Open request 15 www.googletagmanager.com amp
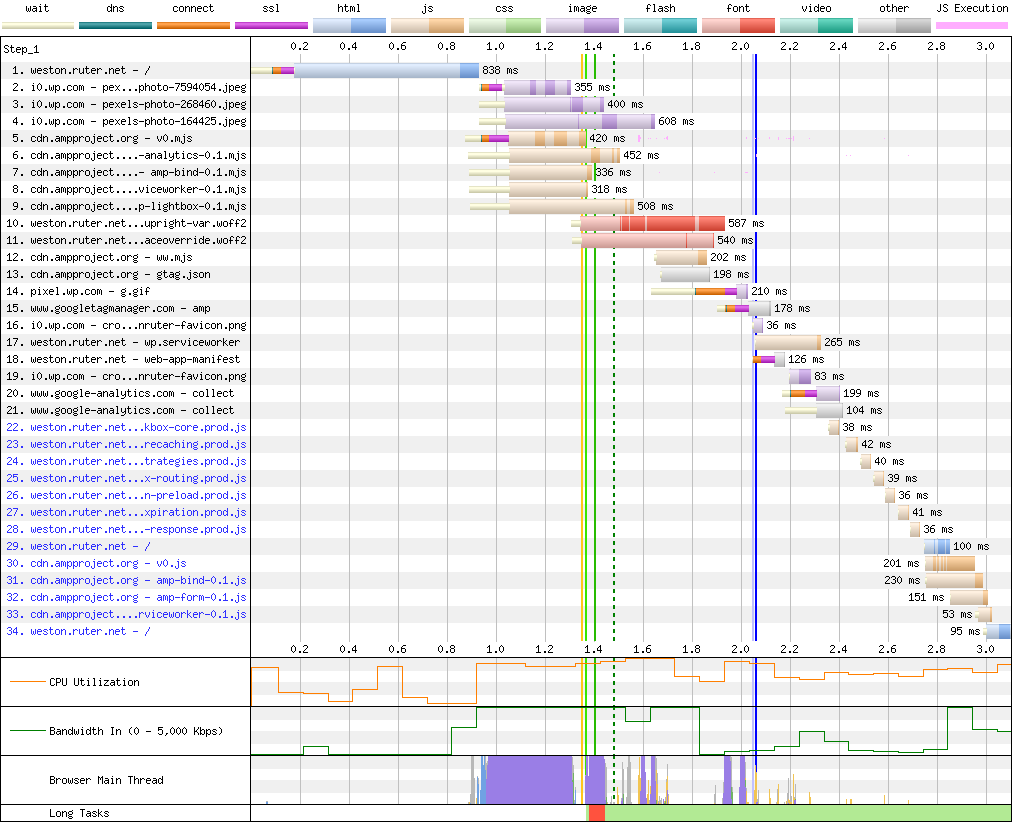 [120, 309]
